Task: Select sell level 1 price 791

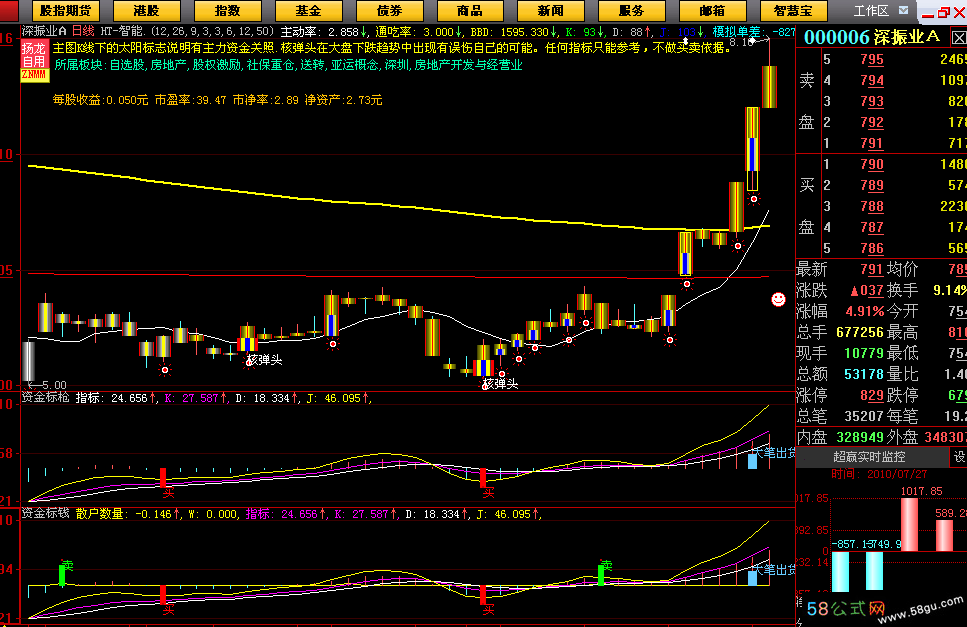Action: coord(871,143)
